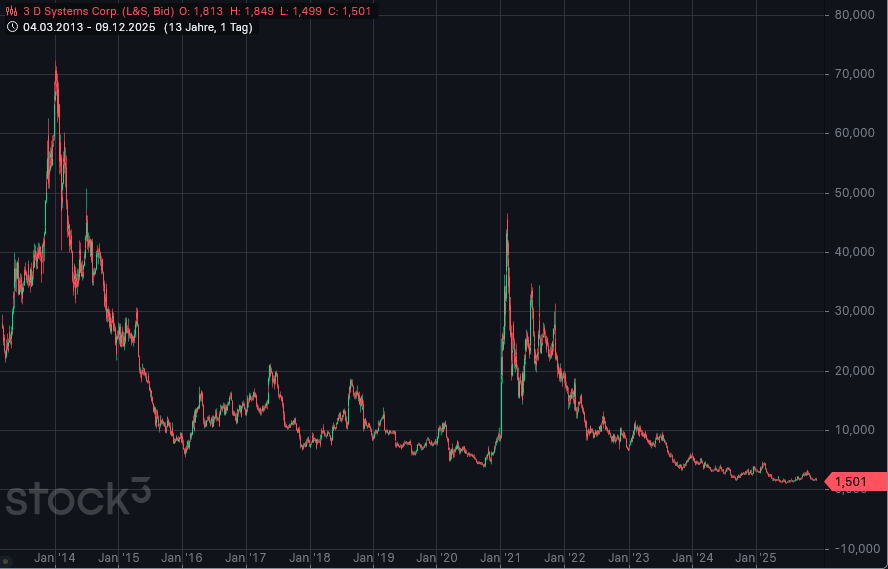Image resolution: width=888 pixels, height=569 pixels.
Task: Click the 20,000 price axis label
Action: pos(854,371)
